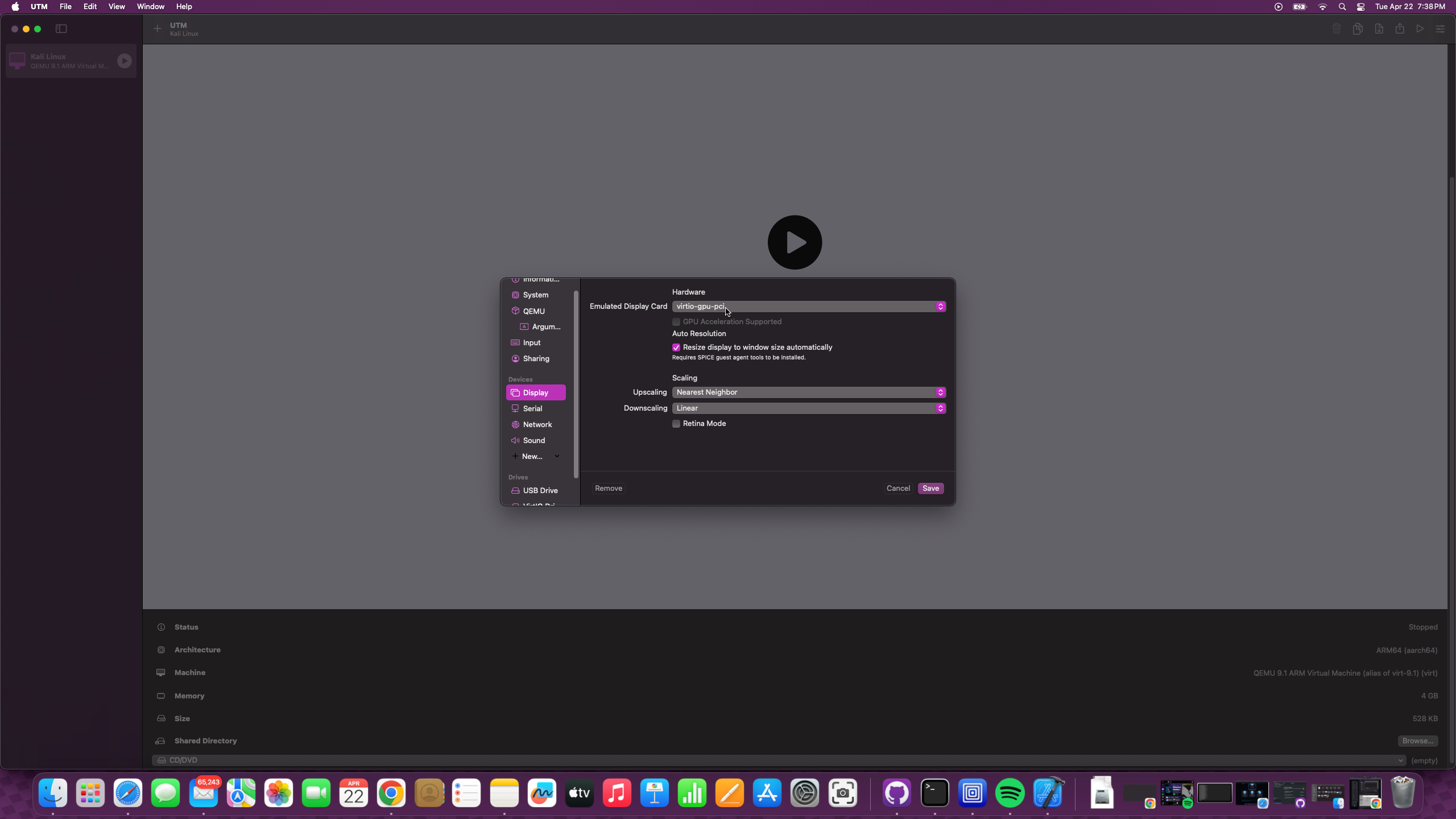Uncheck Resize display to window size automatically
Viewport: 1456px width, 819px height.
676,348
